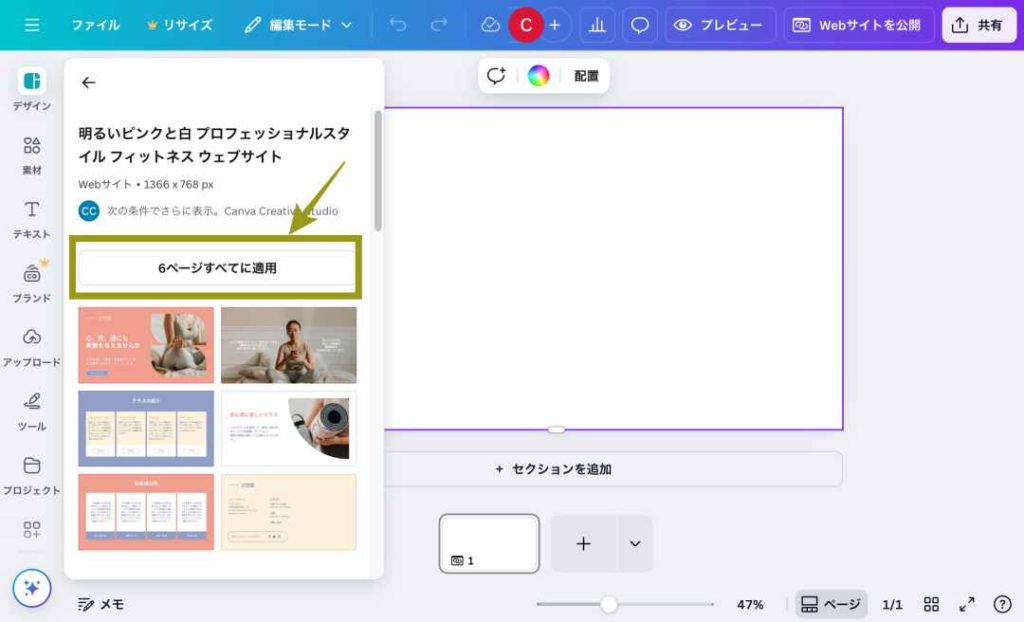Open the 素材 elements sidebar icon
This screenshot has width=1024, height=622.
click(32, 155)
